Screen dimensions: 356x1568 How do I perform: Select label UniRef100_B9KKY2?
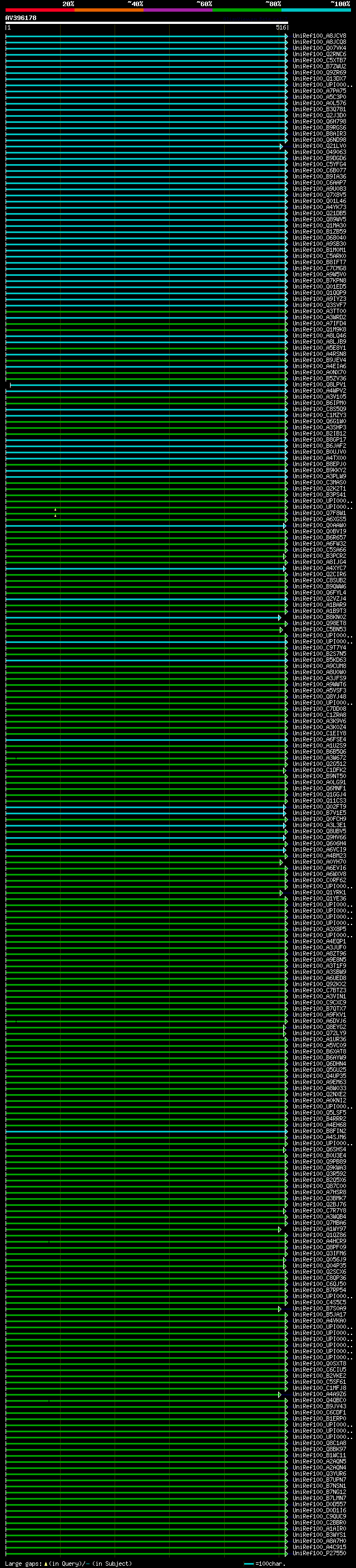coord(319,470)
